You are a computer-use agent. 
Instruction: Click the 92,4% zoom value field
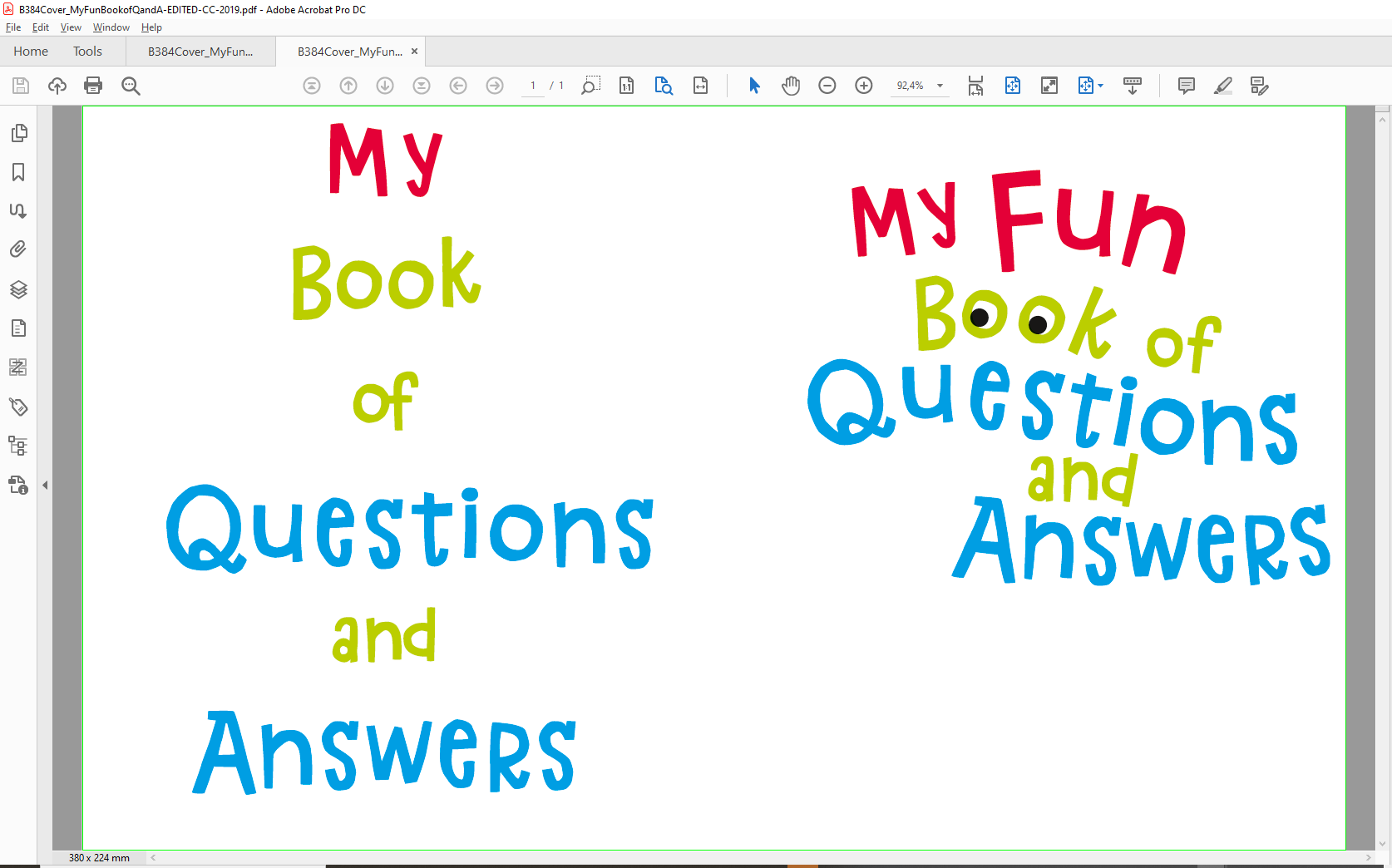point(910,86)
